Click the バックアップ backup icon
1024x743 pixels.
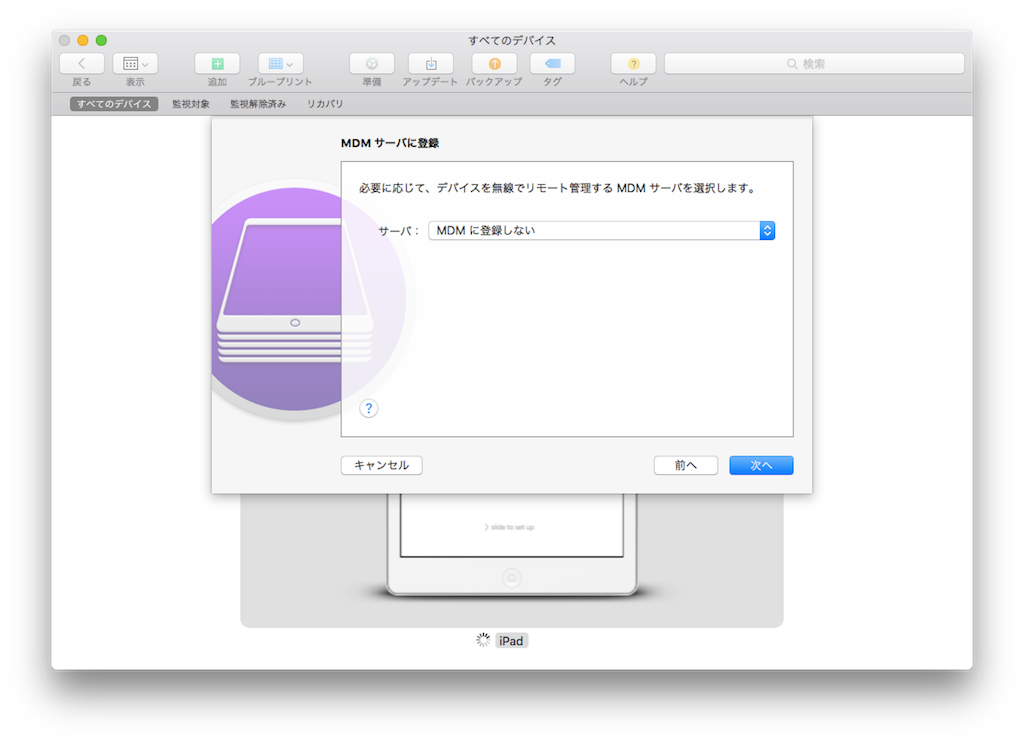[494, 63]
